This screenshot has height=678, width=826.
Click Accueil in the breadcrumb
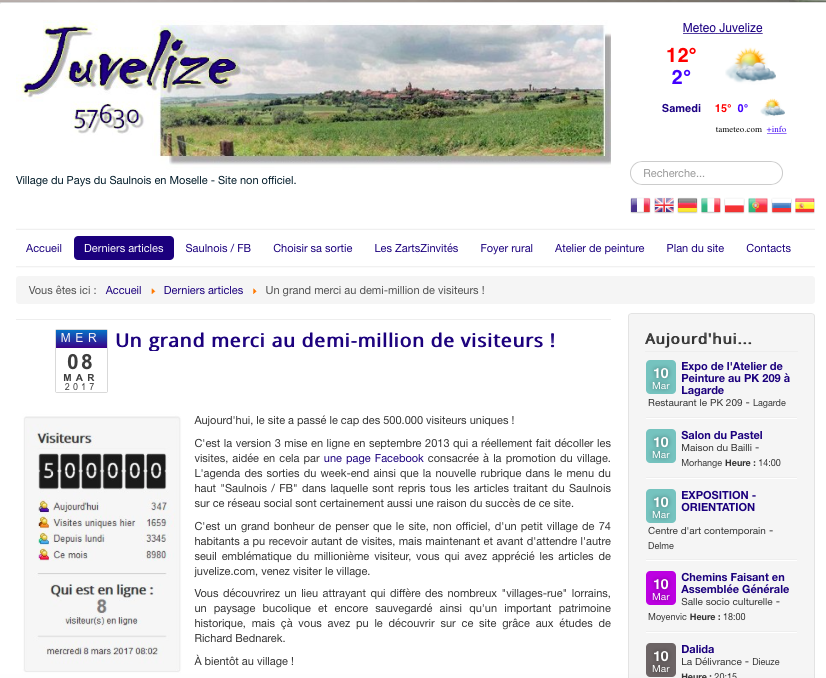(123, 290)
